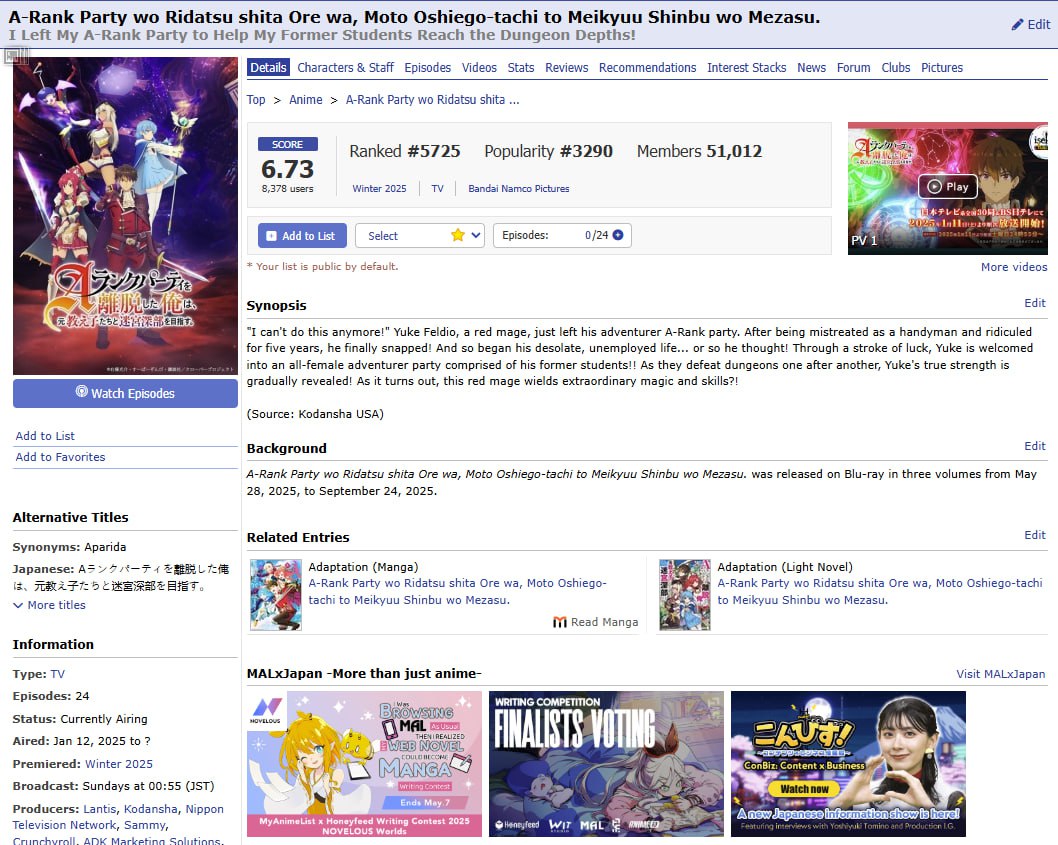Viewport: 1058px width, 845px height.
Task: Open Characters & Staff tab
Action: (x=345, y=67)
